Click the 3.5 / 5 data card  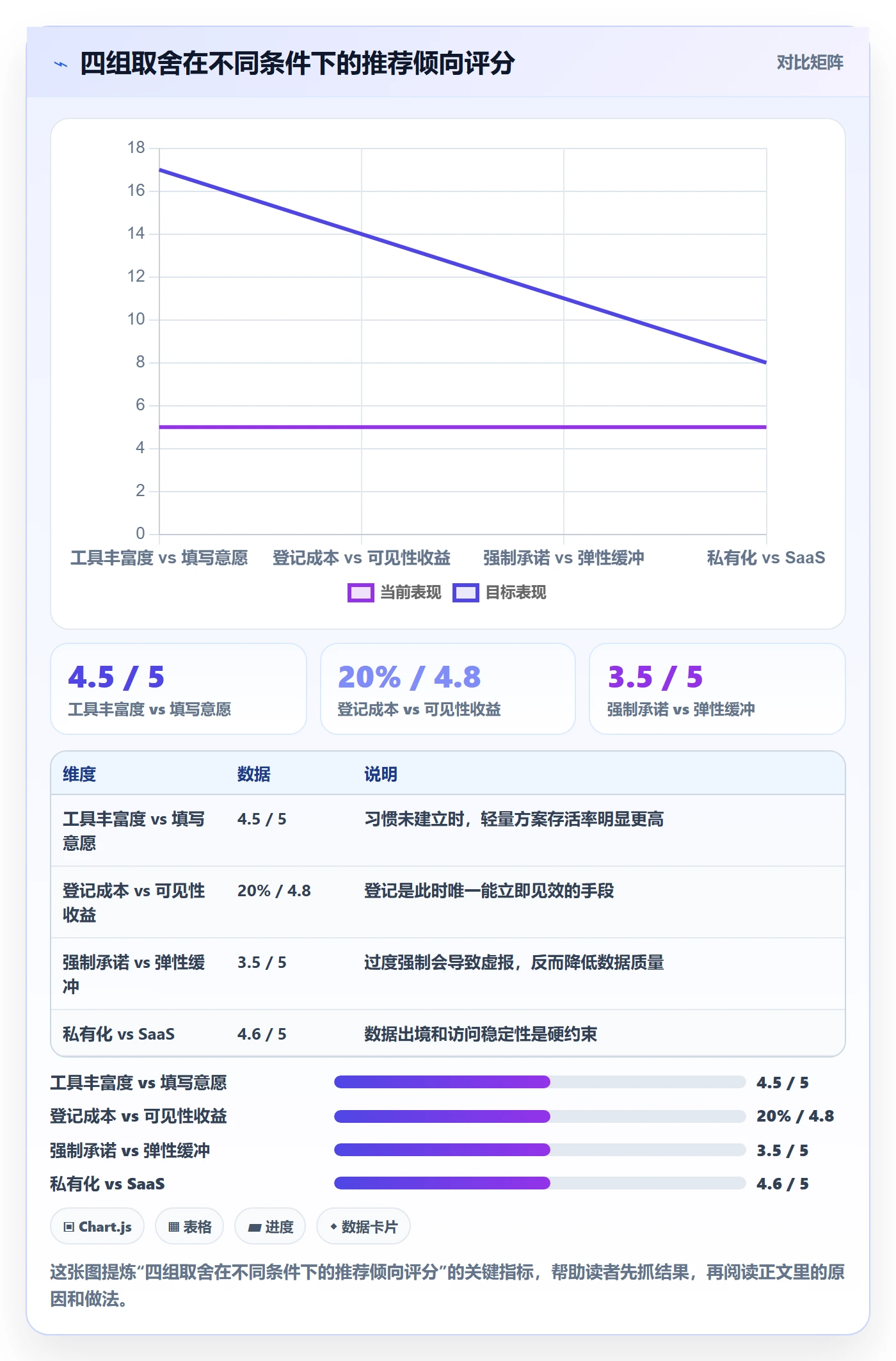tap(717, 689)
